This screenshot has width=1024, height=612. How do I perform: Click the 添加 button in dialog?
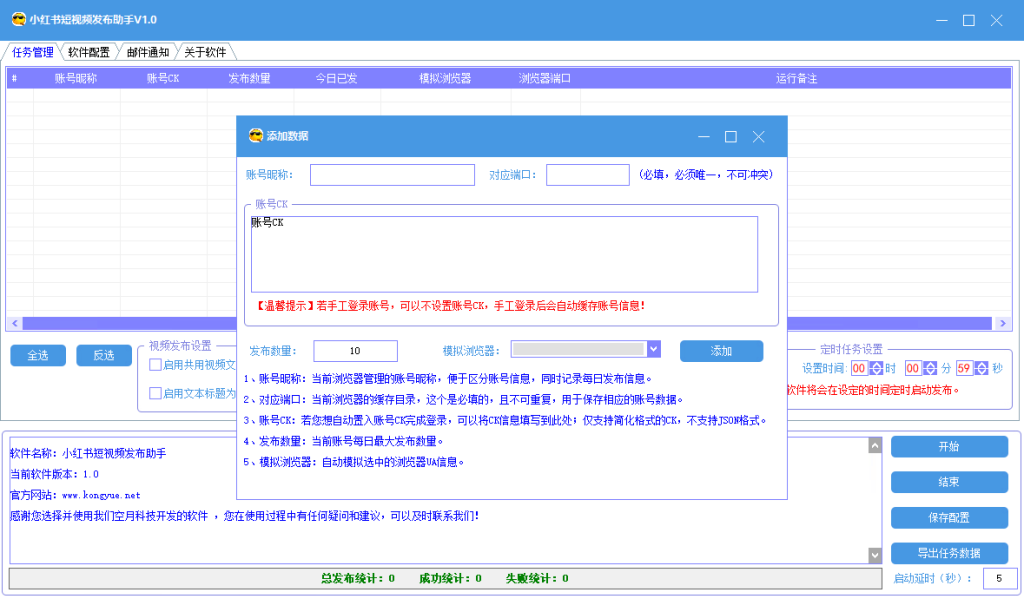(721, 351)
